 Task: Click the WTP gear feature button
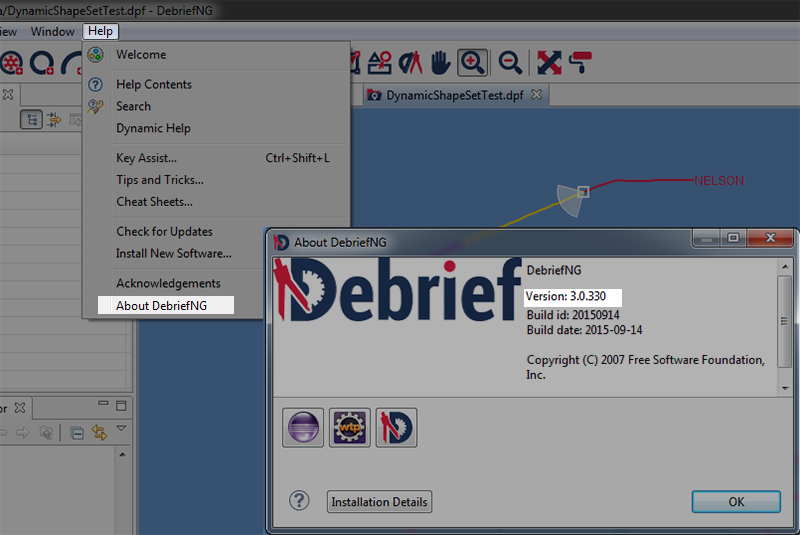pos(349,427)
